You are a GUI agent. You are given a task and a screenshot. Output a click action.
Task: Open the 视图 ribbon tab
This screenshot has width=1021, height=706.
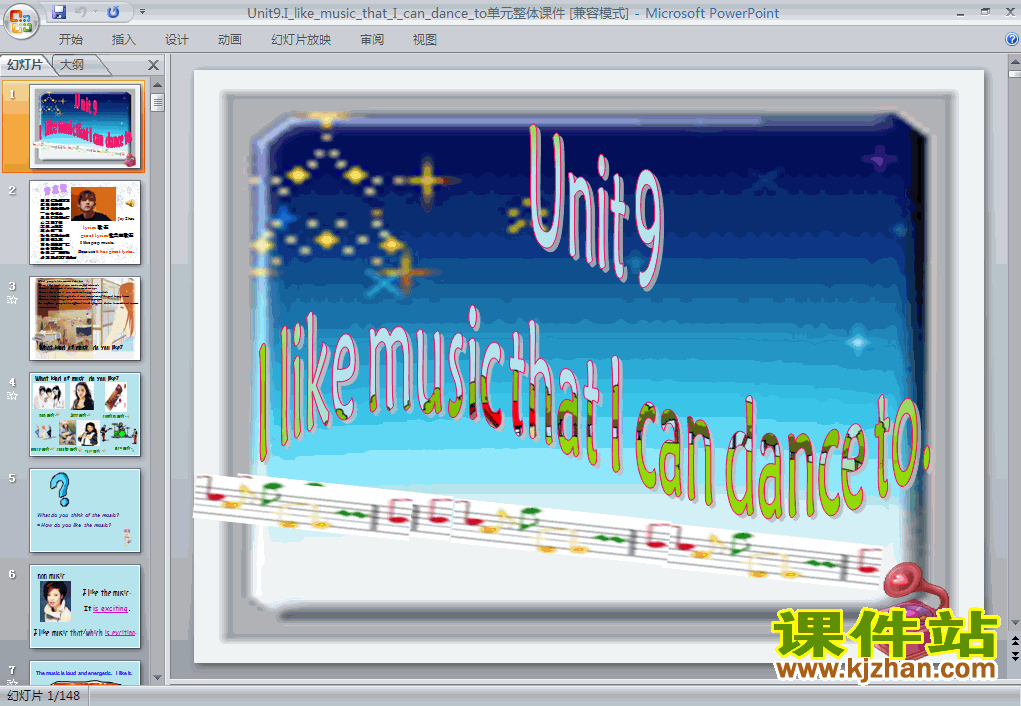[425, 40]
